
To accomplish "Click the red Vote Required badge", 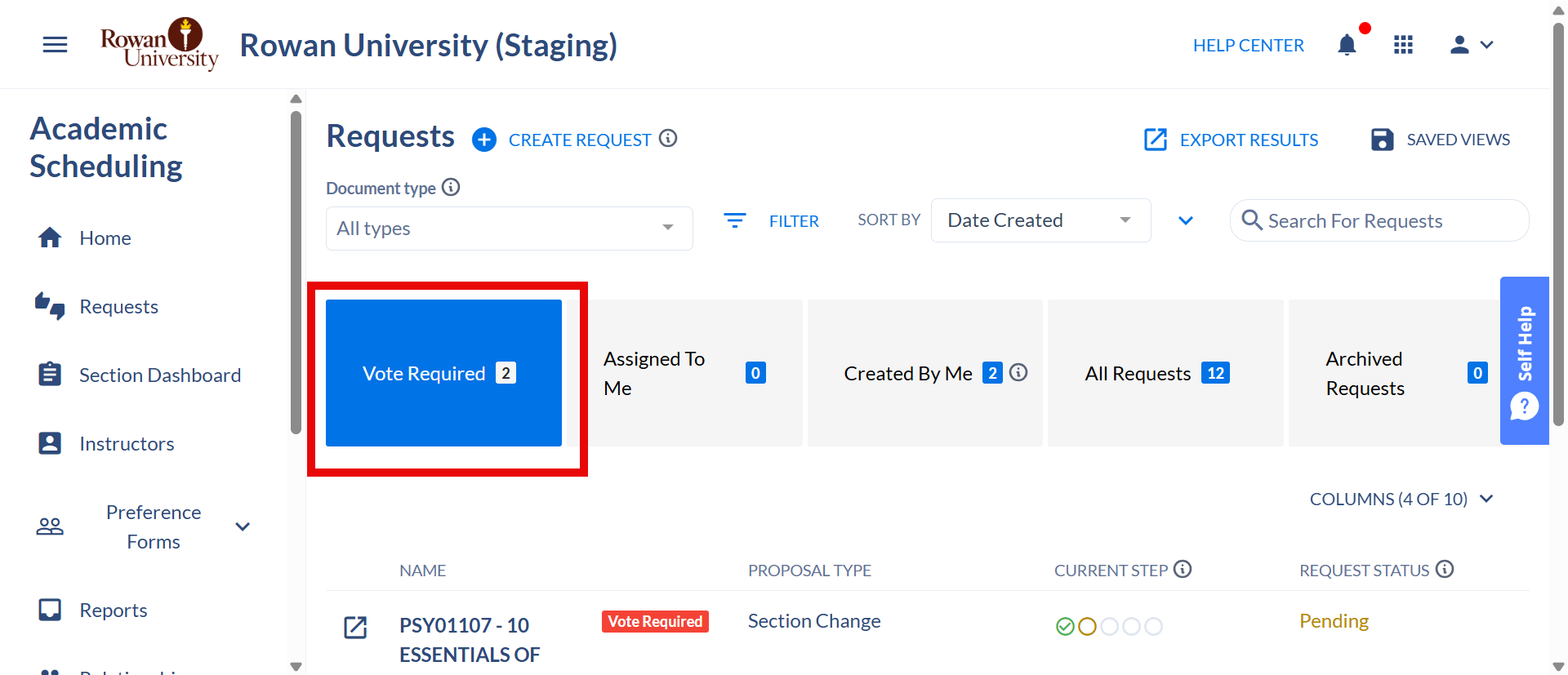I will [x=655, y=621].
